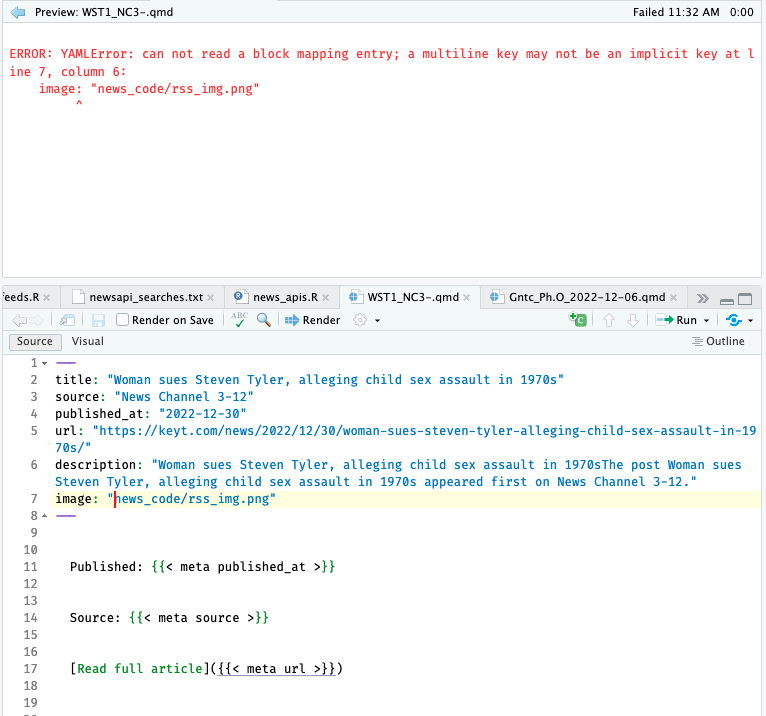Screen dimensions: 766x716
Task: Go to previous chunk up arrow
Action: (x=609, y=320)
